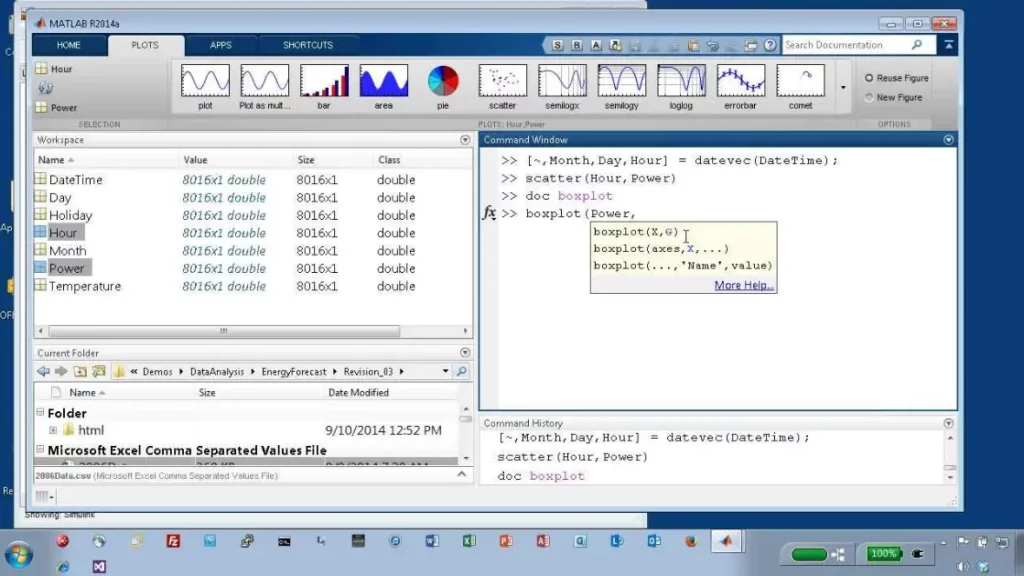
Task: Switch to the HOME ribbon tab
Action: click(68, 44)
